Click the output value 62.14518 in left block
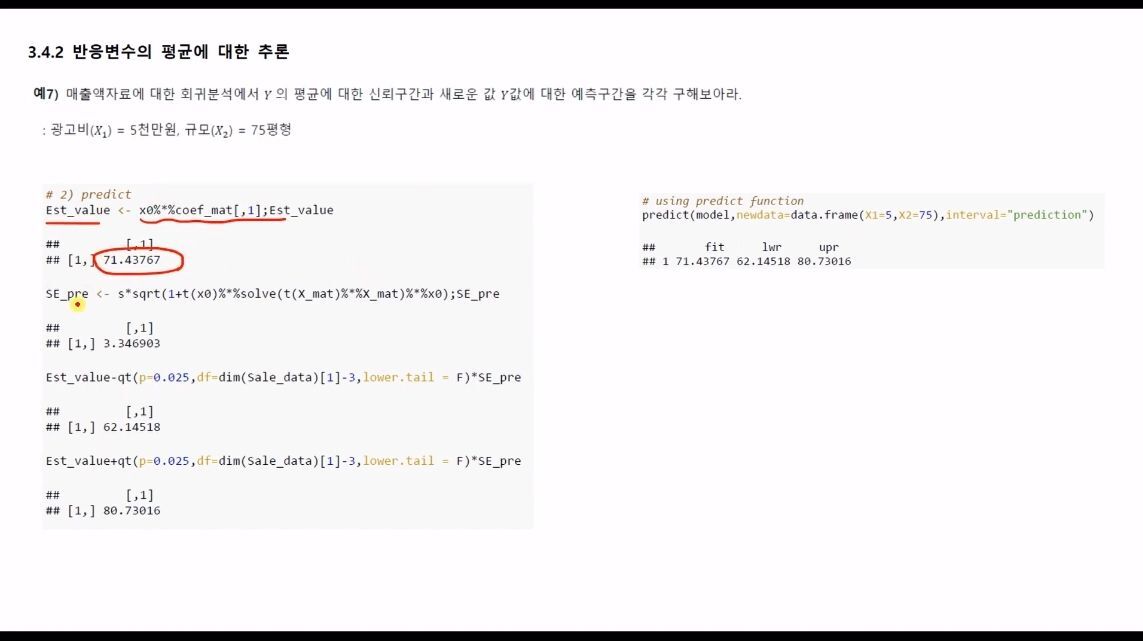The image size is (1143, 641). tap(131, 427)
